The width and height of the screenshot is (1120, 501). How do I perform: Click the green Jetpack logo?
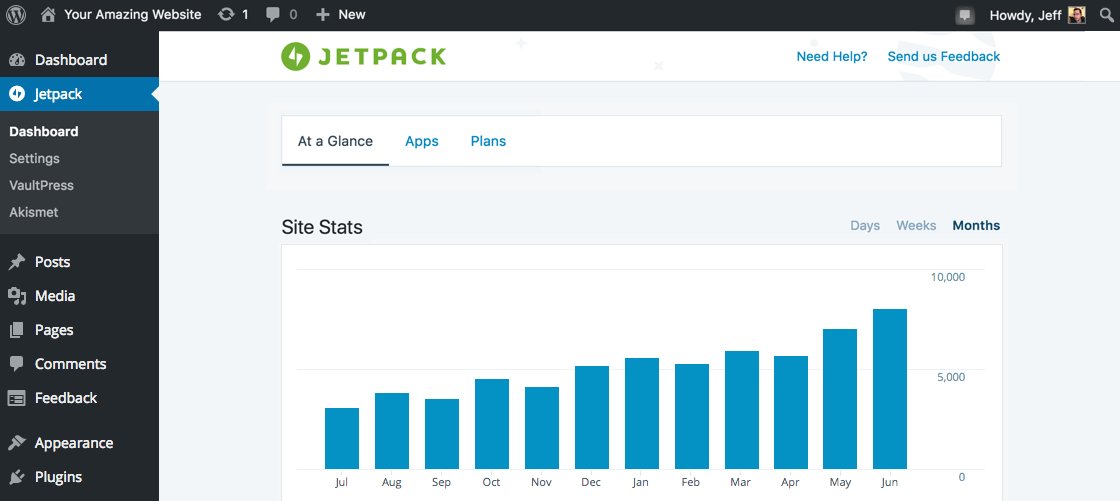pos(364,56)
